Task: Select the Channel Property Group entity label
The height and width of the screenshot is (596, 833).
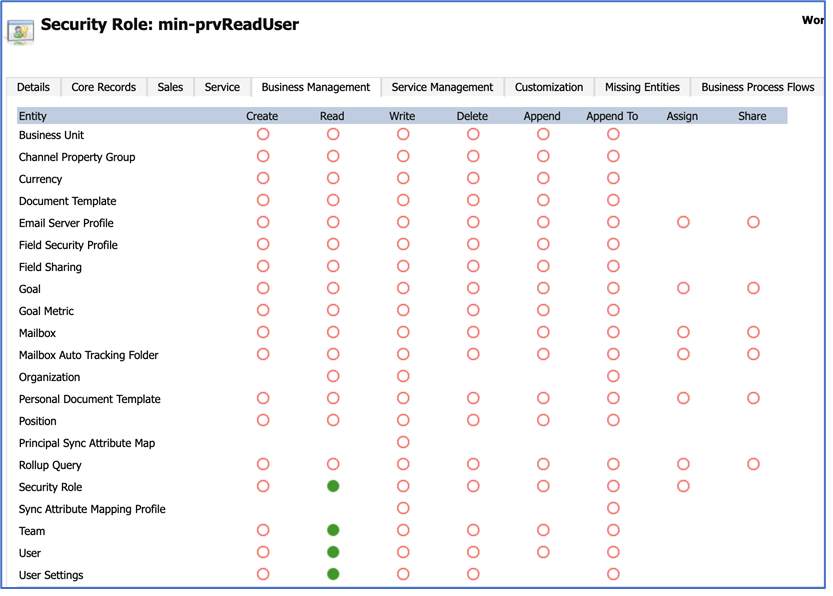Action: tap(77, 157)
